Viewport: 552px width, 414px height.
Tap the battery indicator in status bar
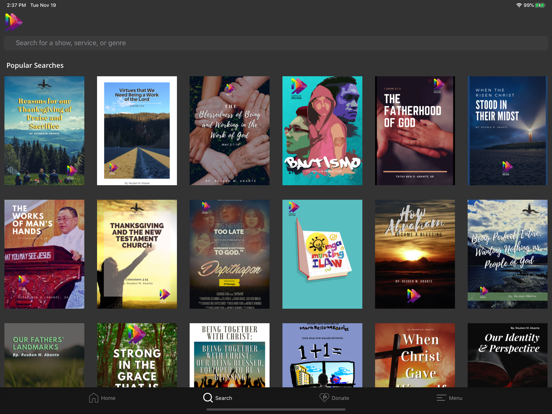[x=540, y=5]
